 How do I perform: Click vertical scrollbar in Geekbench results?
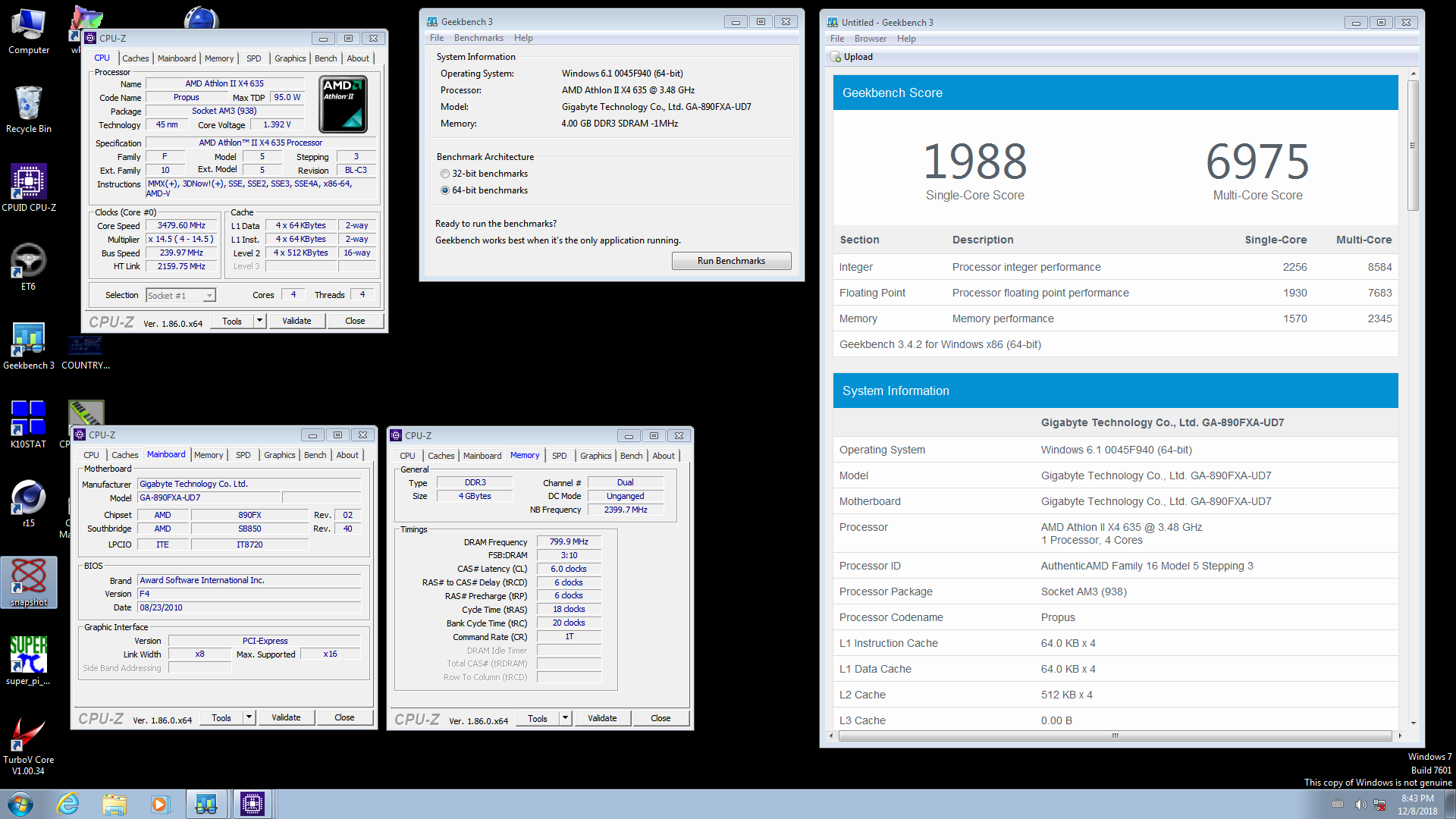coord(1413,146)
